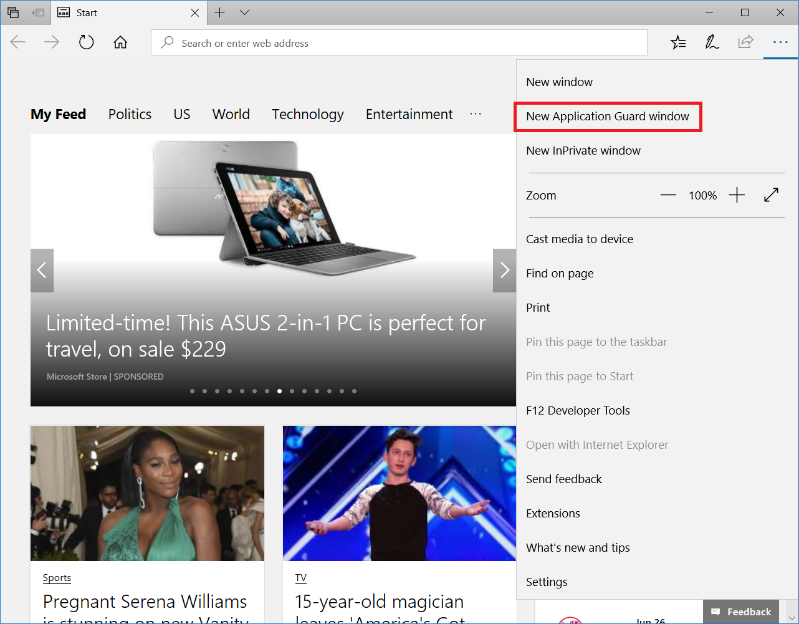Decrease zoom with the minus button
799x624 pixels.
(x=668, y=195)
